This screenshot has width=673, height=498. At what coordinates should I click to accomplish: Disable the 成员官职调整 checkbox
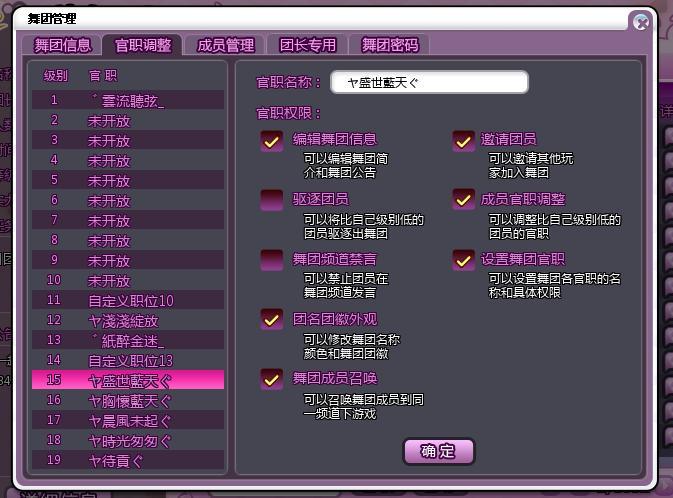point(464,200)
